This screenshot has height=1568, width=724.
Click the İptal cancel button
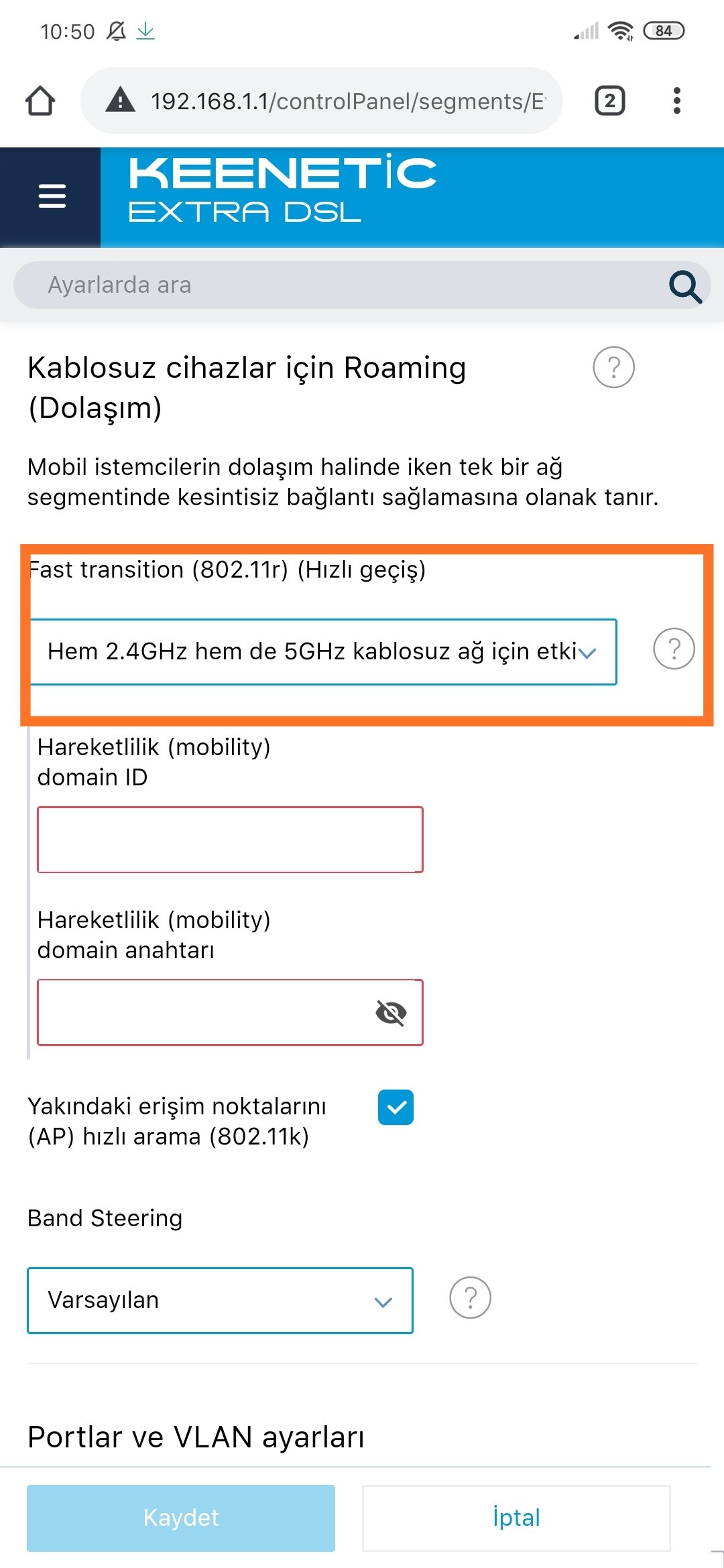(516, 1518)
